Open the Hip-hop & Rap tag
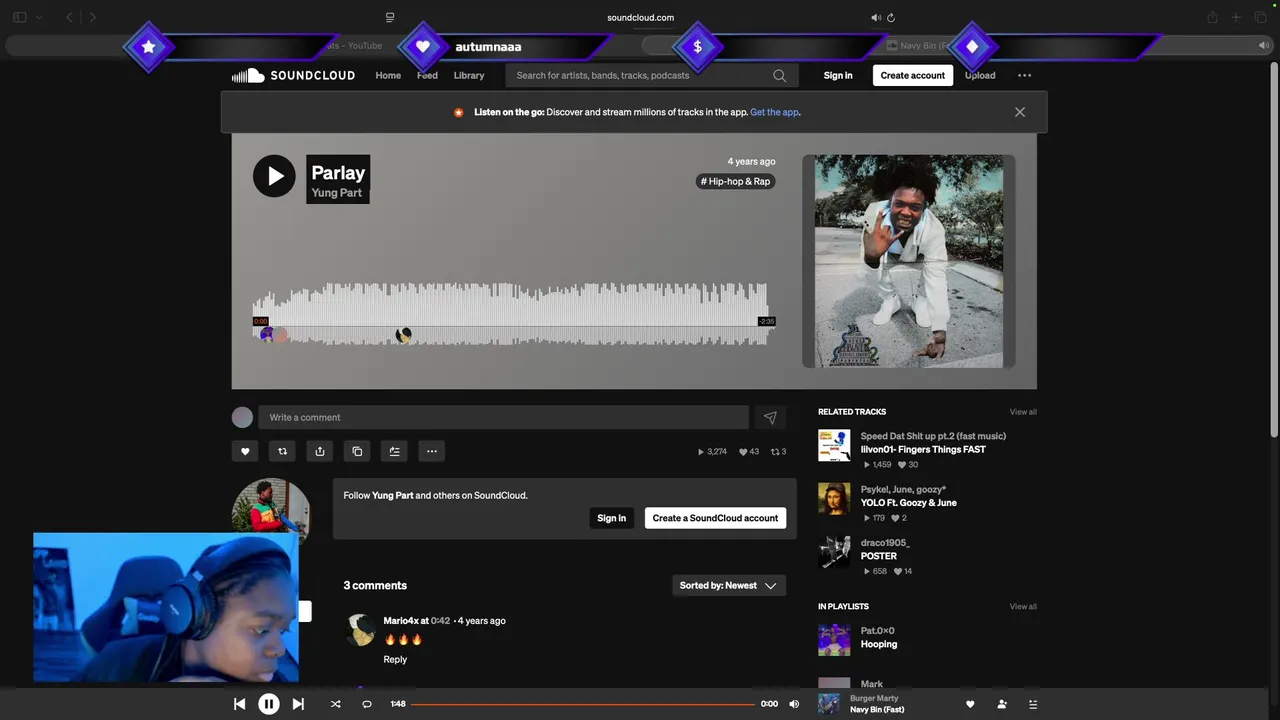 click(x=735, y=181)
